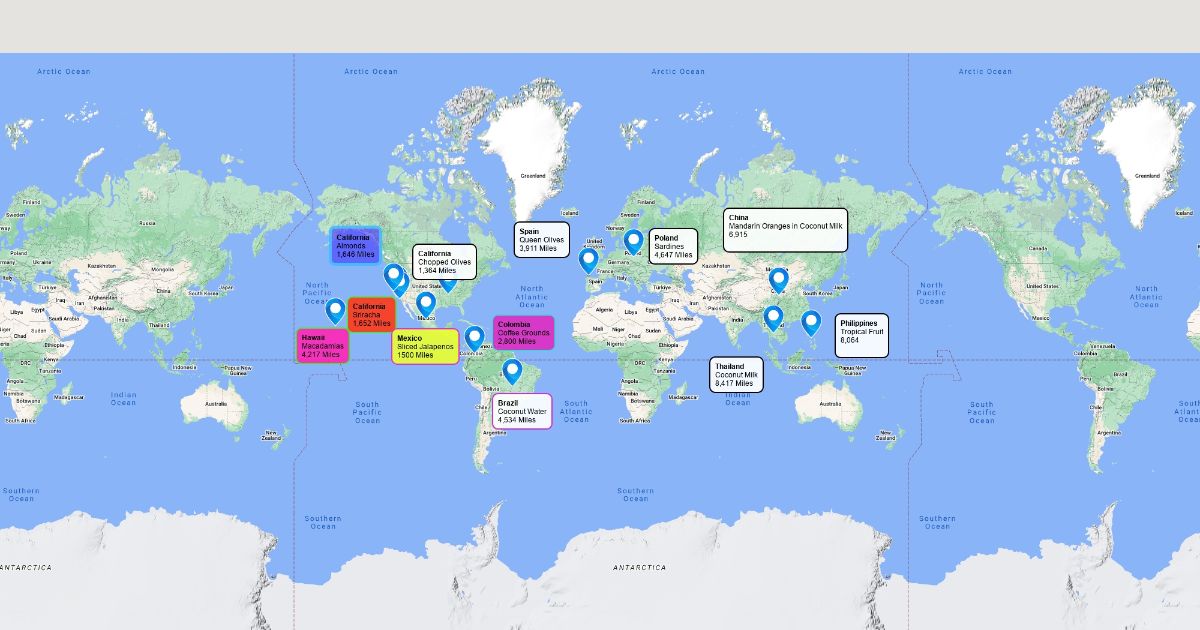Click the map pin over the Philippines

(x=811, y=322)
